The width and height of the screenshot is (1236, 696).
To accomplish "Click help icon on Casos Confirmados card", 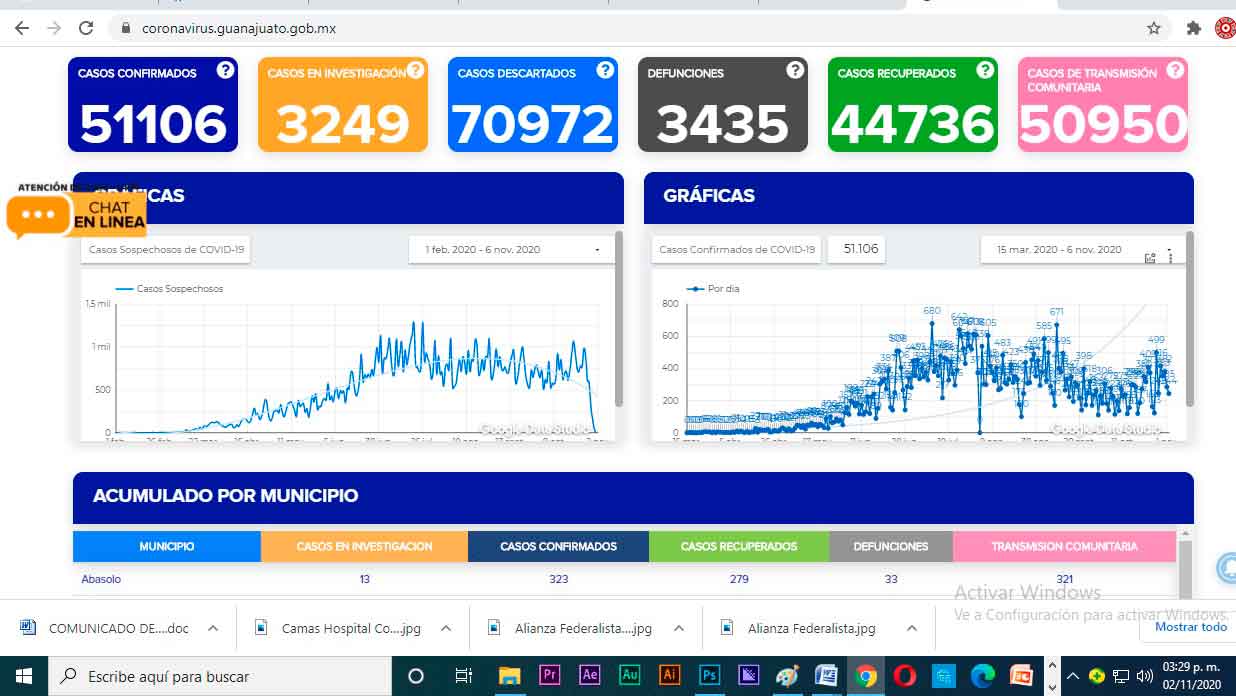I will [225, 70].
